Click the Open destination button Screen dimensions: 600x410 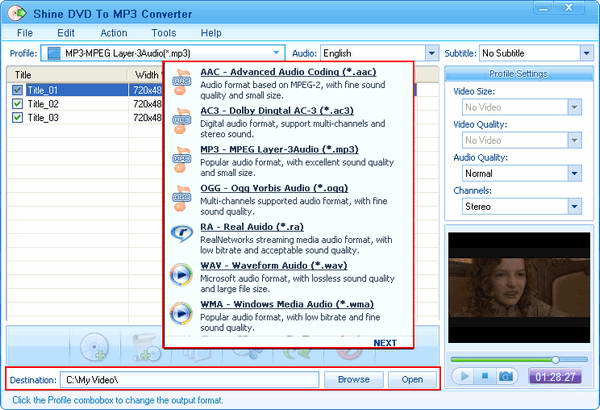pos(412,379)
